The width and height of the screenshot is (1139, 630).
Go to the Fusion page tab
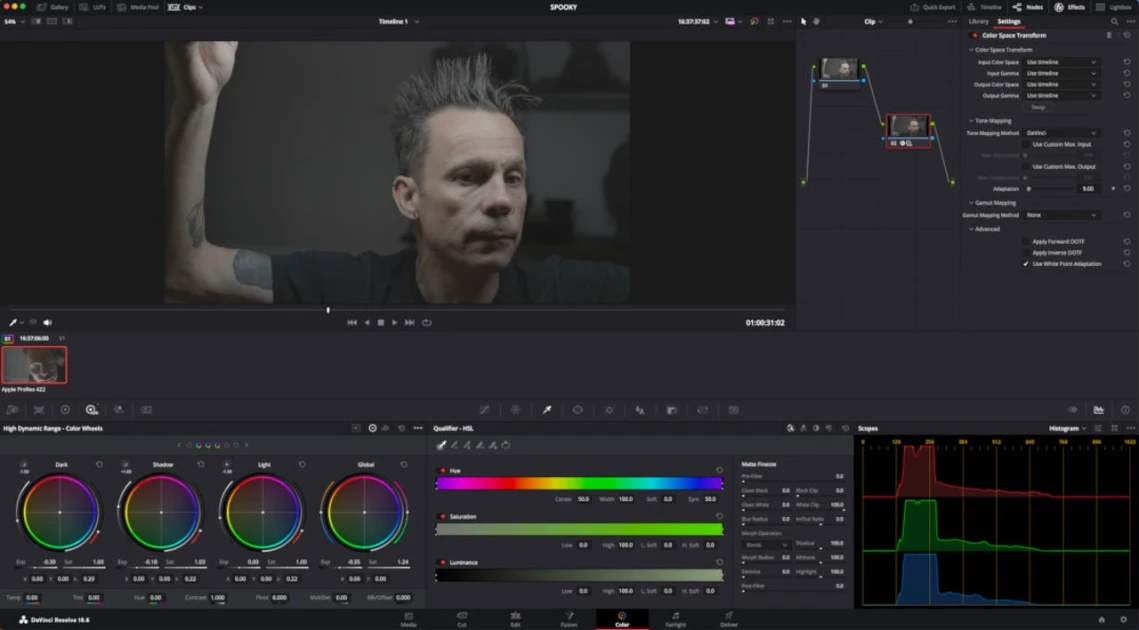click(x=569, y=619)
